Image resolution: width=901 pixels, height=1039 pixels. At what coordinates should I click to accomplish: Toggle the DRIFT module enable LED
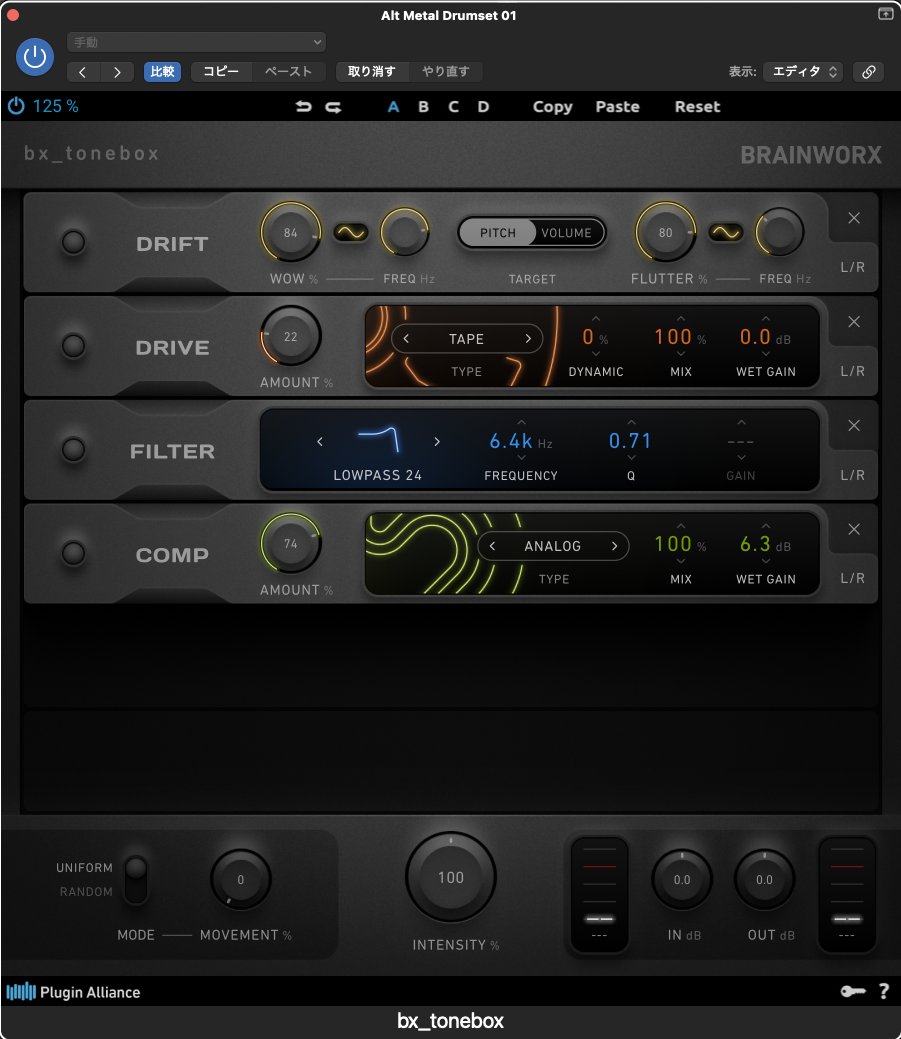tap(74, 243)
